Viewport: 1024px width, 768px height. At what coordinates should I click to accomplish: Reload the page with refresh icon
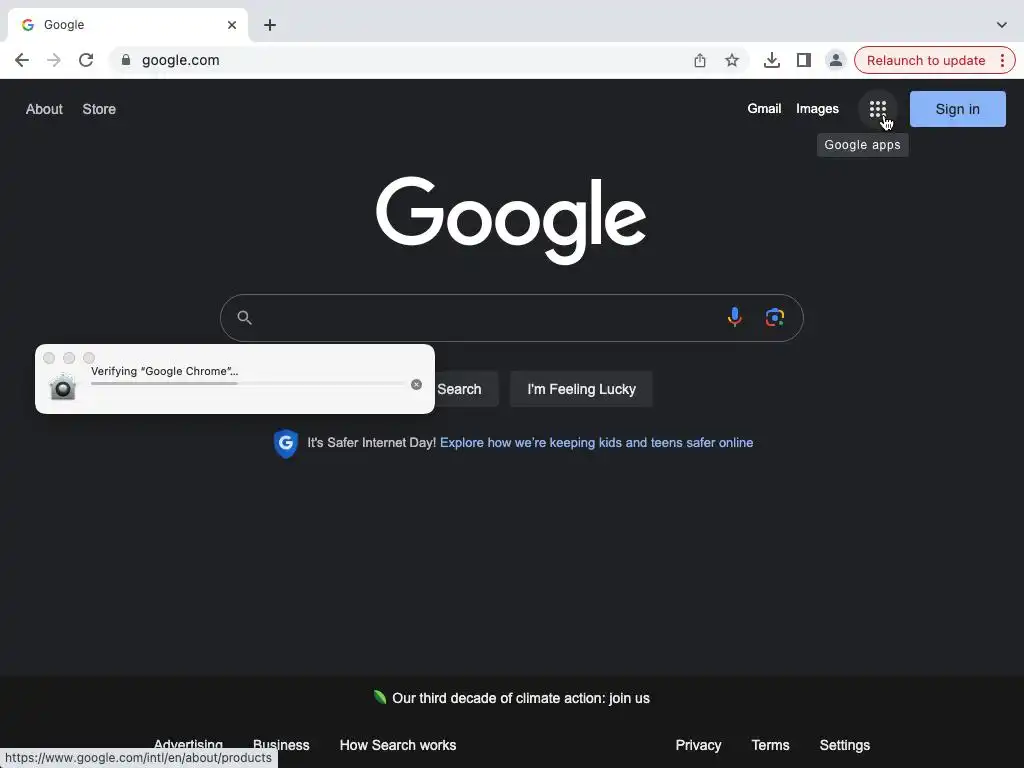[86, 60]
